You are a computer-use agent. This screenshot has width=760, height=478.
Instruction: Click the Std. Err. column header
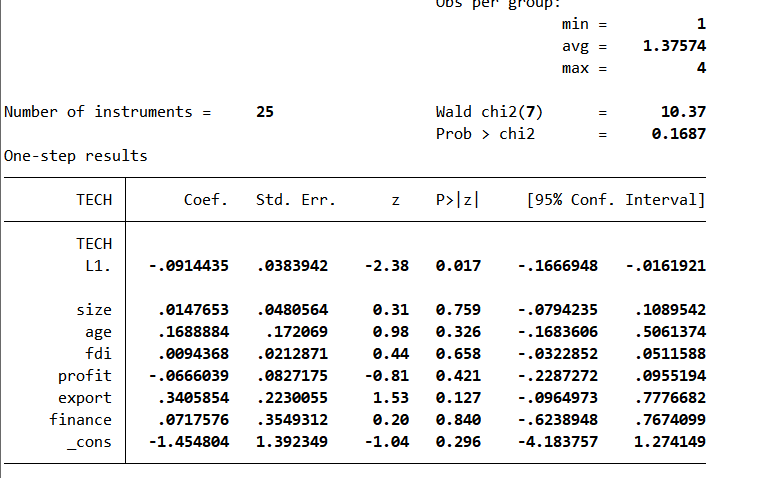[296, 200]
